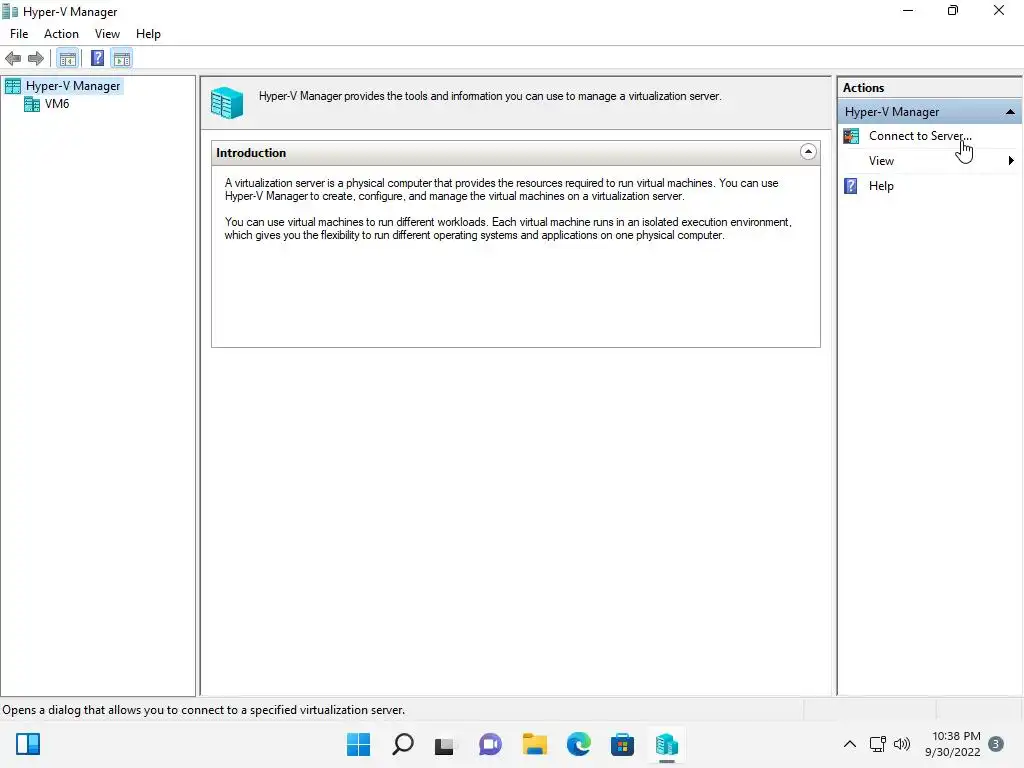The width and height of the screenshot is (1024, 768).
Task: Click the network tray icon
Action: click(878, 744)
